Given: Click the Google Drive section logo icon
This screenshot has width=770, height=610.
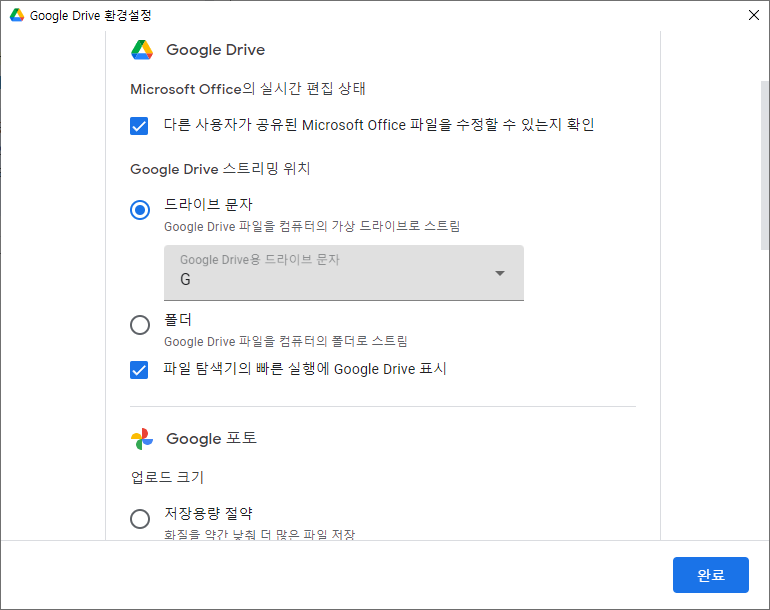Looking at the screenshot, I should [142, 50].
